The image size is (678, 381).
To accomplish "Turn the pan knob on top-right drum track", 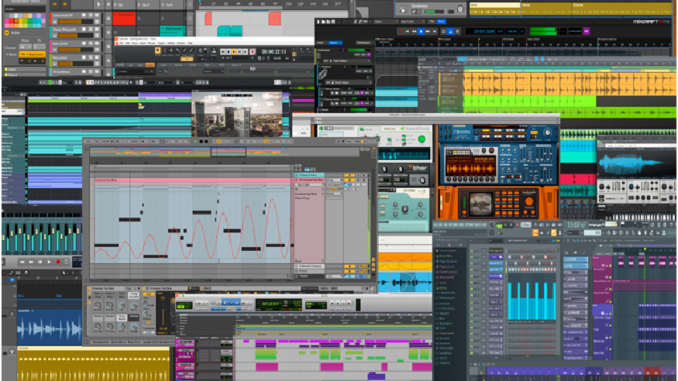I will (460, 9).
